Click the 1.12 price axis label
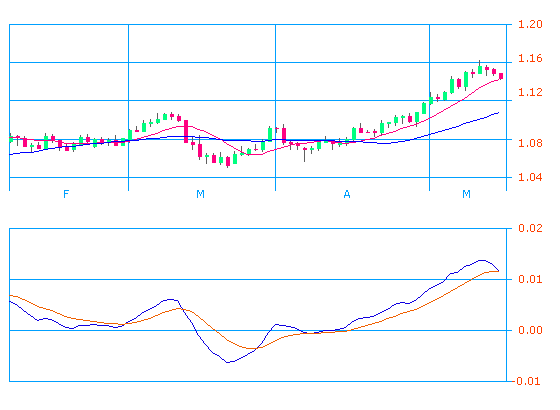The image size is (560, 410). coord(530,92)
